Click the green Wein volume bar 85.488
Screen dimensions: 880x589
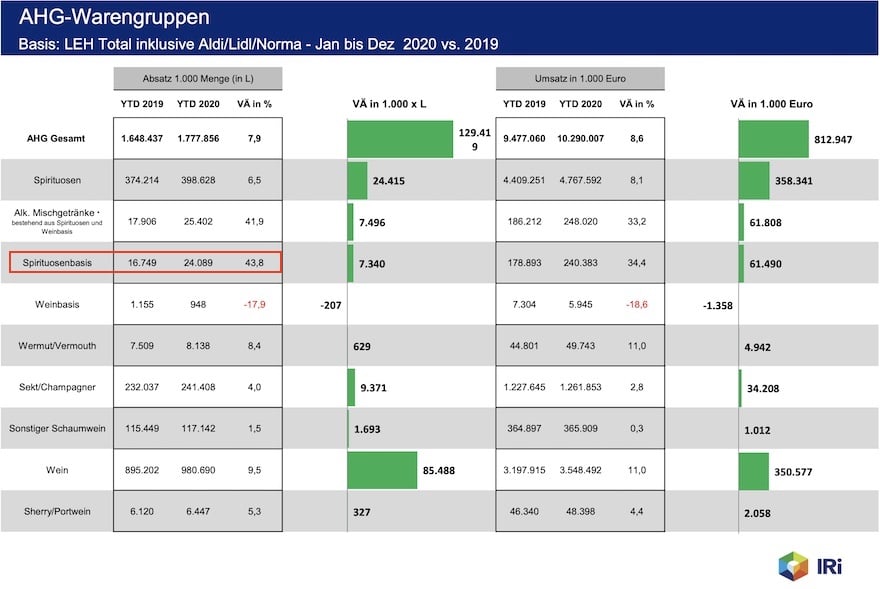coord(382,470)
